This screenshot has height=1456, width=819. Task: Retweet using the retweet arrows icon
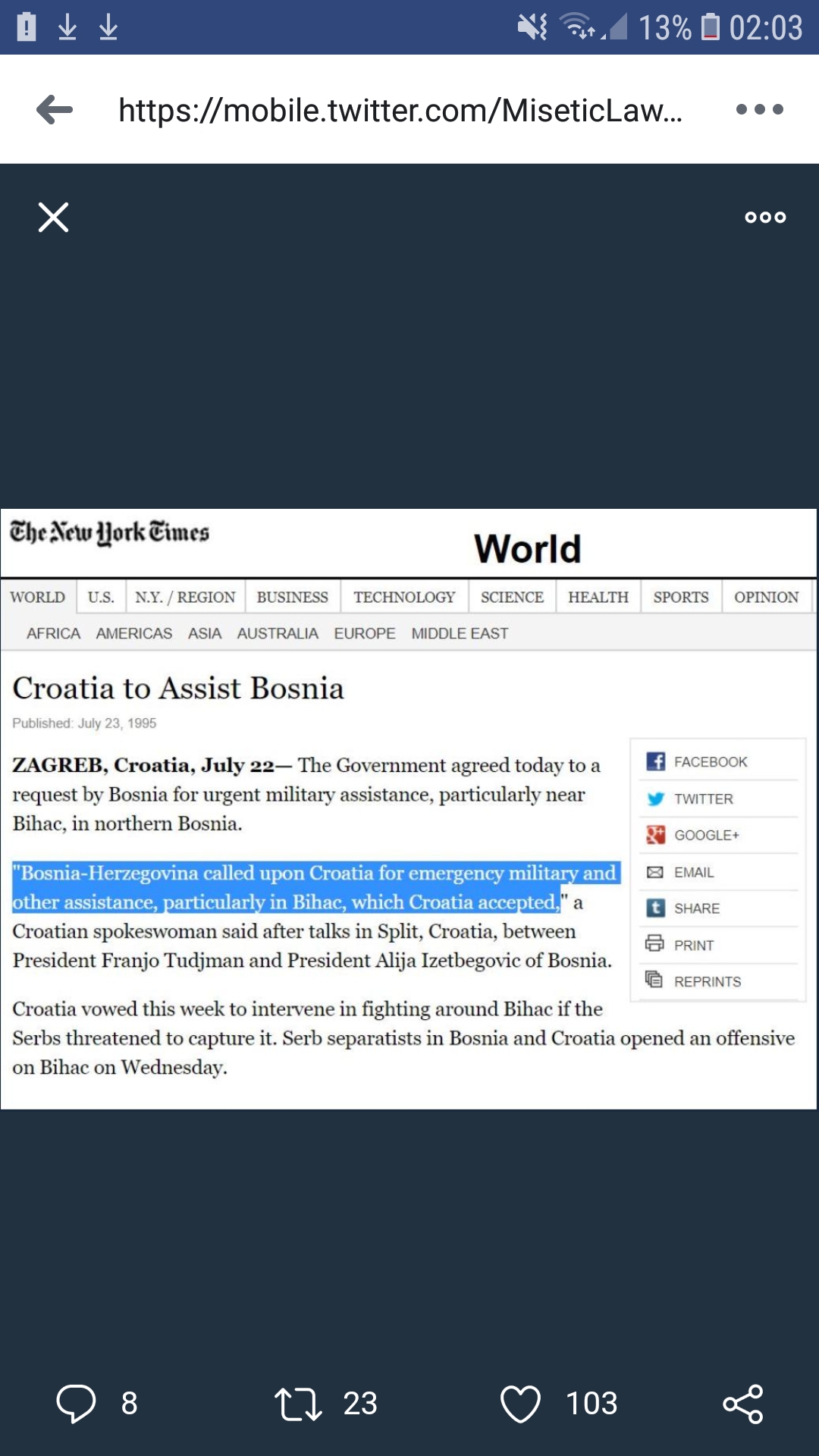(x=298, y=1404)
